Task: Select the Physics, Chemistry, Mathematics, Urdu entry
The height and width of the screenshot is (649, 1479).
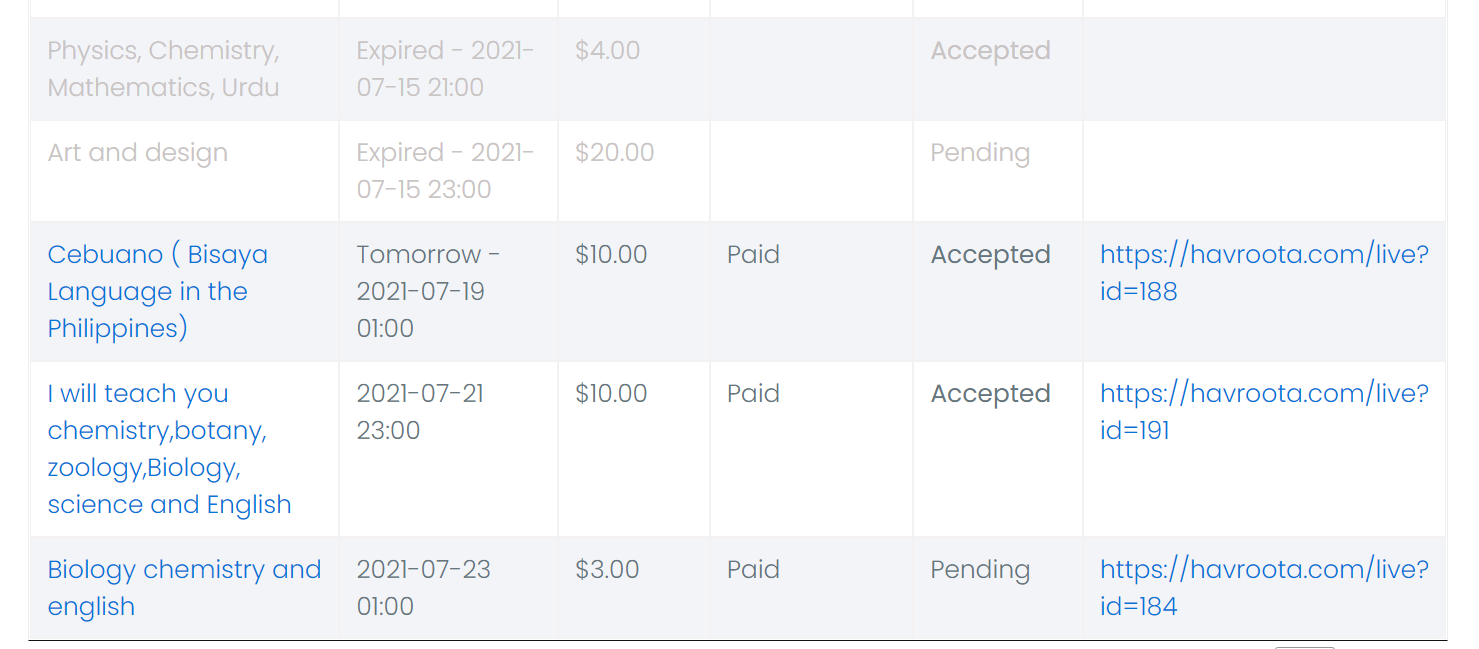Action: pyautogui.click(x=163, y=69)
